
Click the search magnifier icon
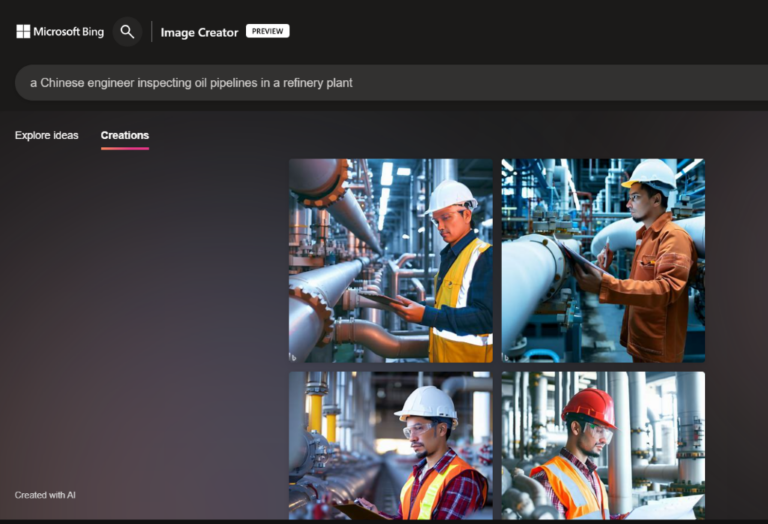coord(127,32)
